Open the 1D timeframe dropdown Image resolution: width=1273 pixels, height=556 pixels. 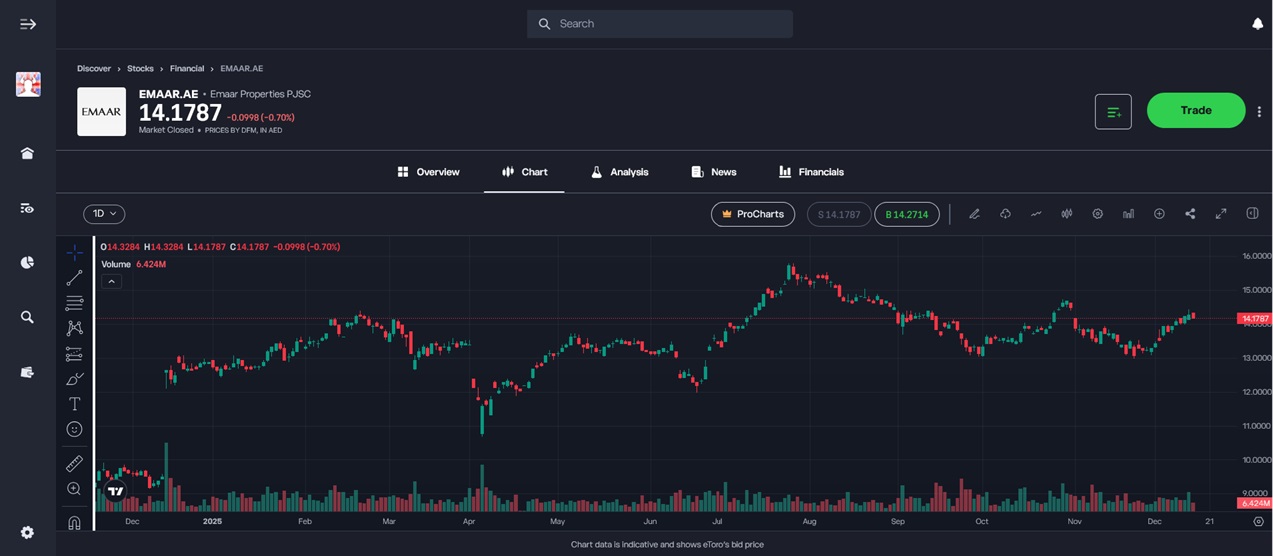[104, 214]
